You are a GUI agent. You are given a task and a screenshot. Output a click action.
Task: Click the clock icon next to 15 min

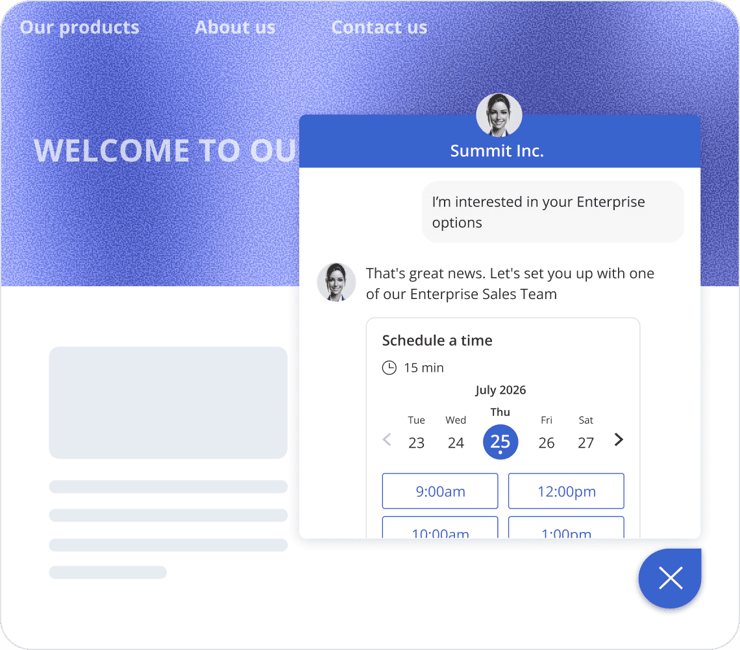[389, 367]
